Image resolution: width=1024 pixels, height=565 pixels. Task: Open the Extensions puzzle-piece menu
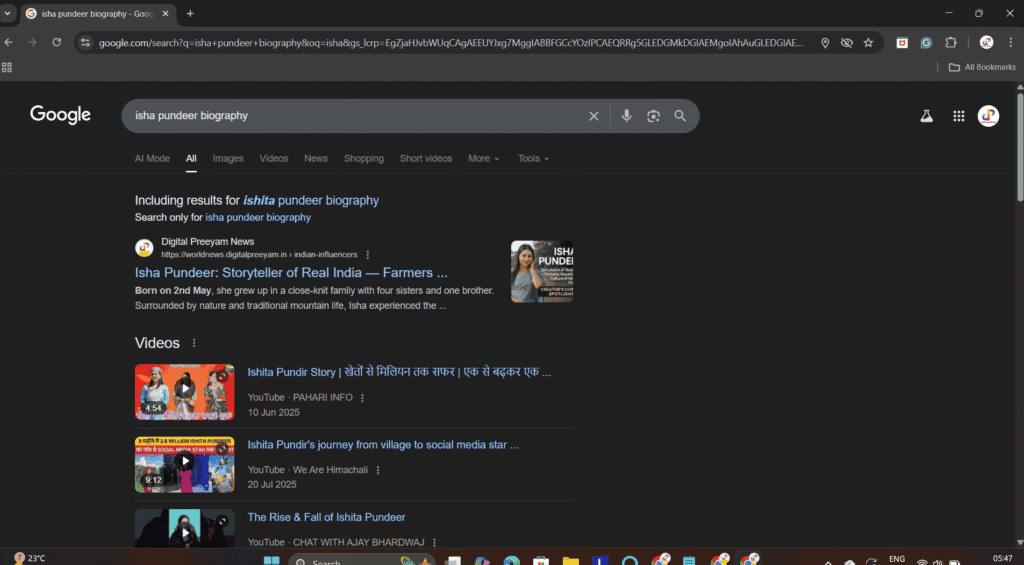[951, 43]
